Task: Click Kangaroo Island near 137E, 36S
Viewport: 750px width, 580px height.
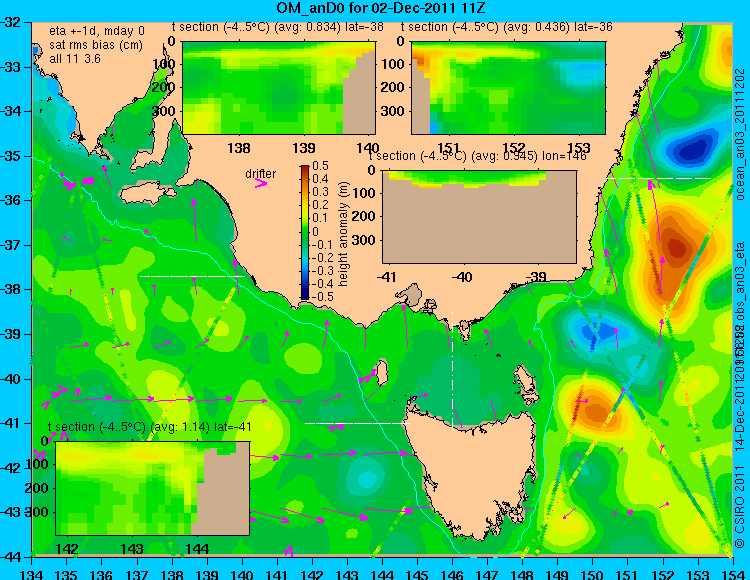Action: click(x=147, y=194)
